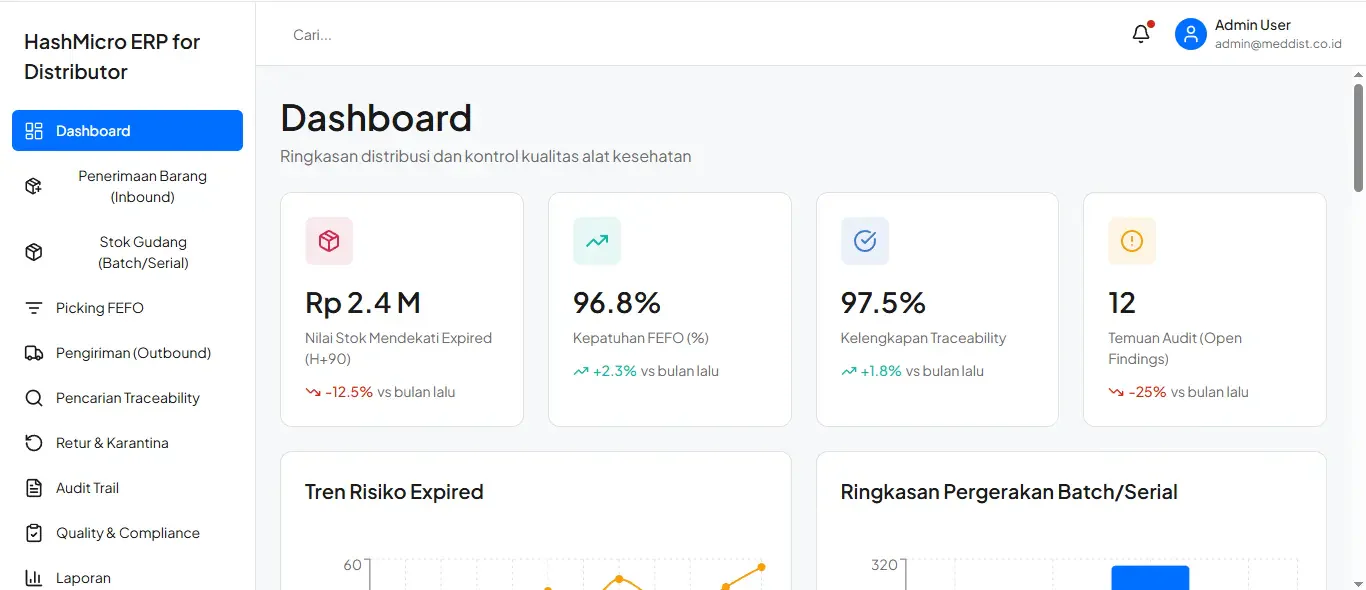Click the Picking FEFO filter icon
This screenshot has width=1366, height=590.
pyautogui.click(x=34, y=308)
